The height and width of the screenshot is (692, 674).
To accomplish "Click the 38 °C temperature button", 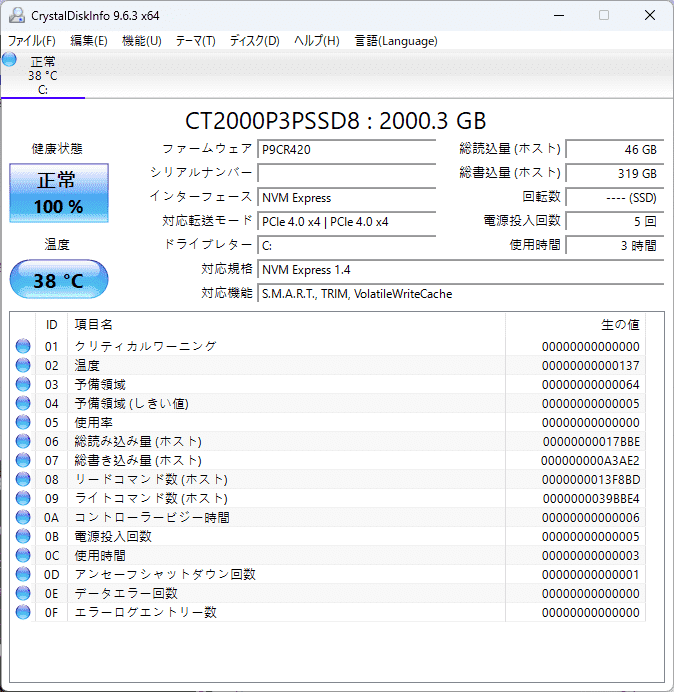I will tap(59, 279).
